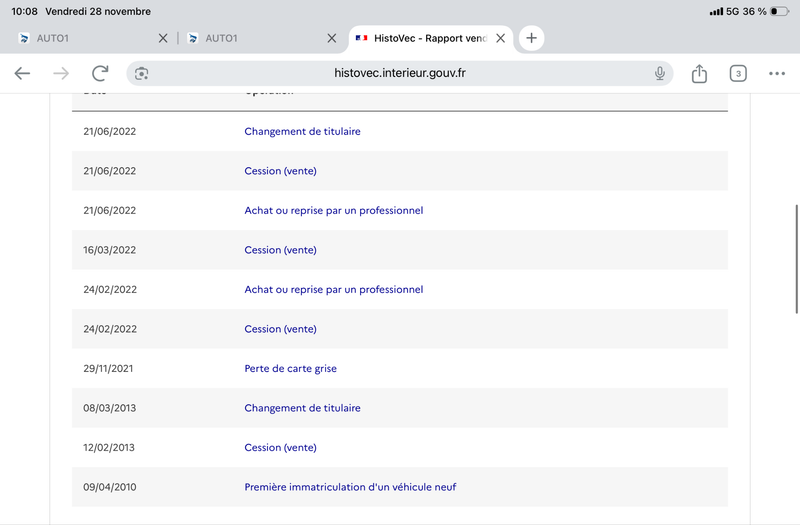Click "Cession (vente)" dated 16/03/2022

280,250
